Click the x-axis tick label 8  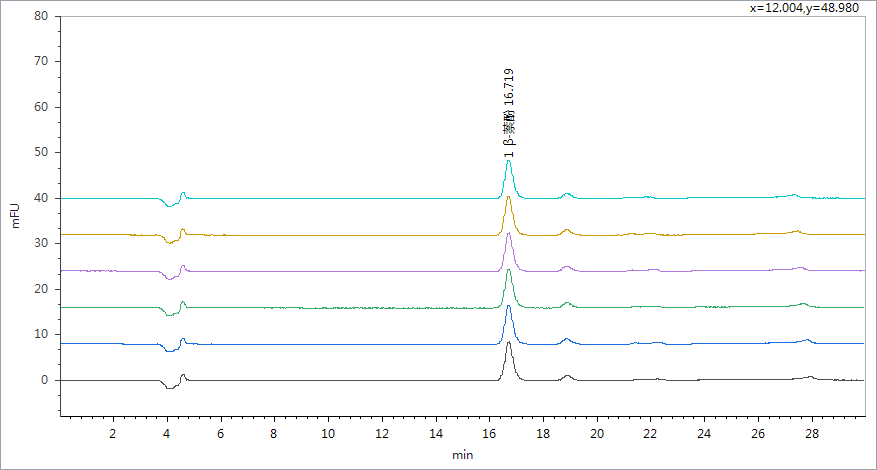(x=274, y=434)
